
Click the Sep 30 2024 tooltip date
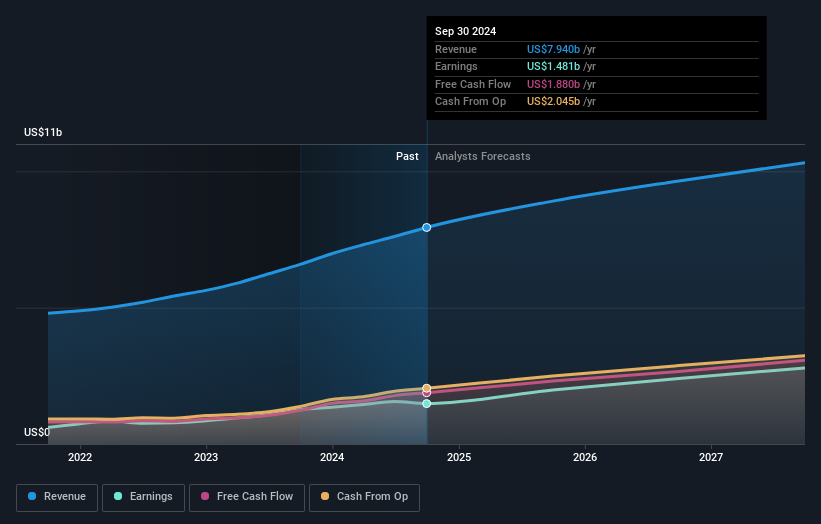tap(465, 31)
